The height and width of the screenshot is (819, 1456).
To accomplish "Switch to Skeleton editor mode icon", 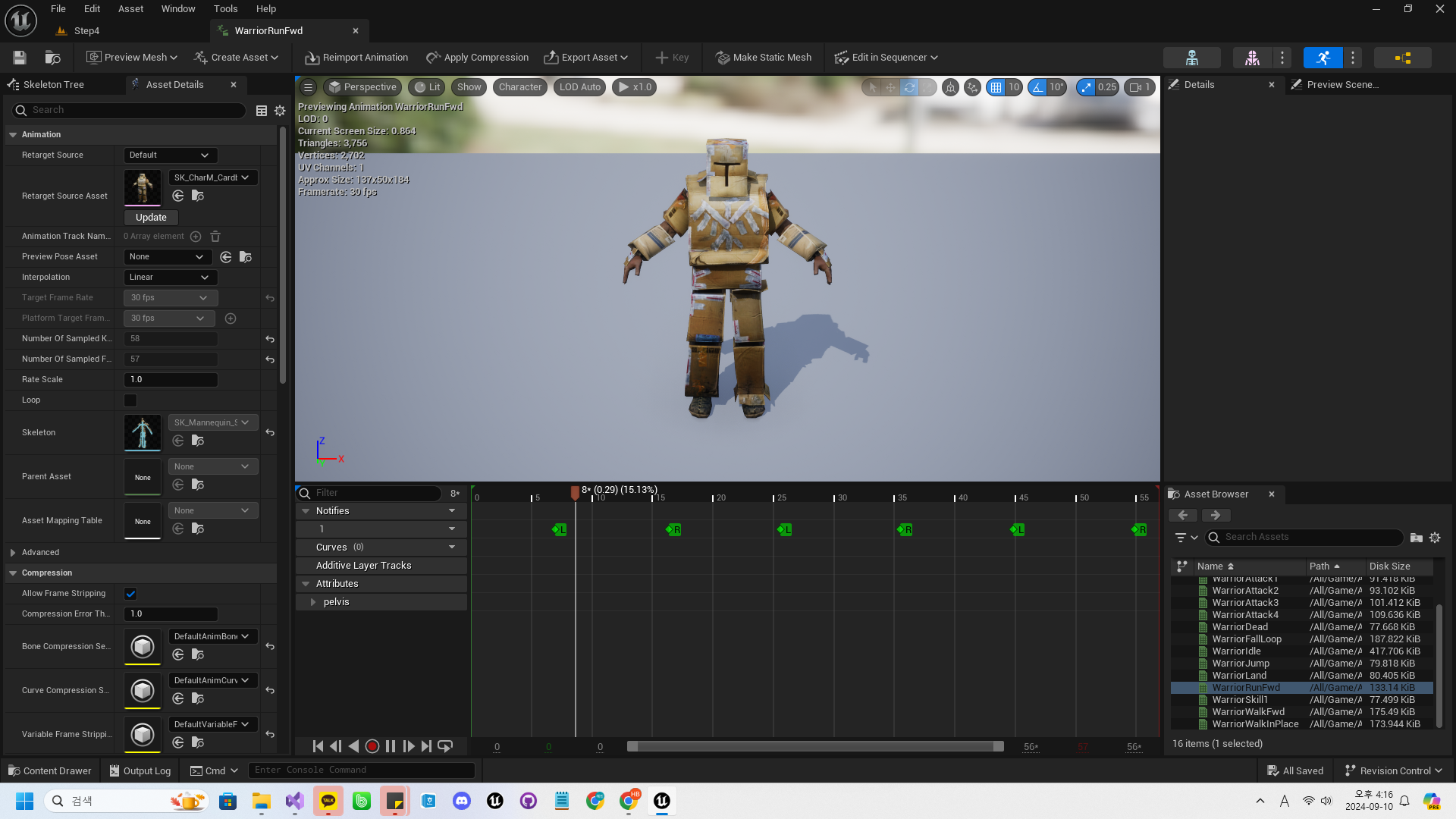I will 1191,58.
